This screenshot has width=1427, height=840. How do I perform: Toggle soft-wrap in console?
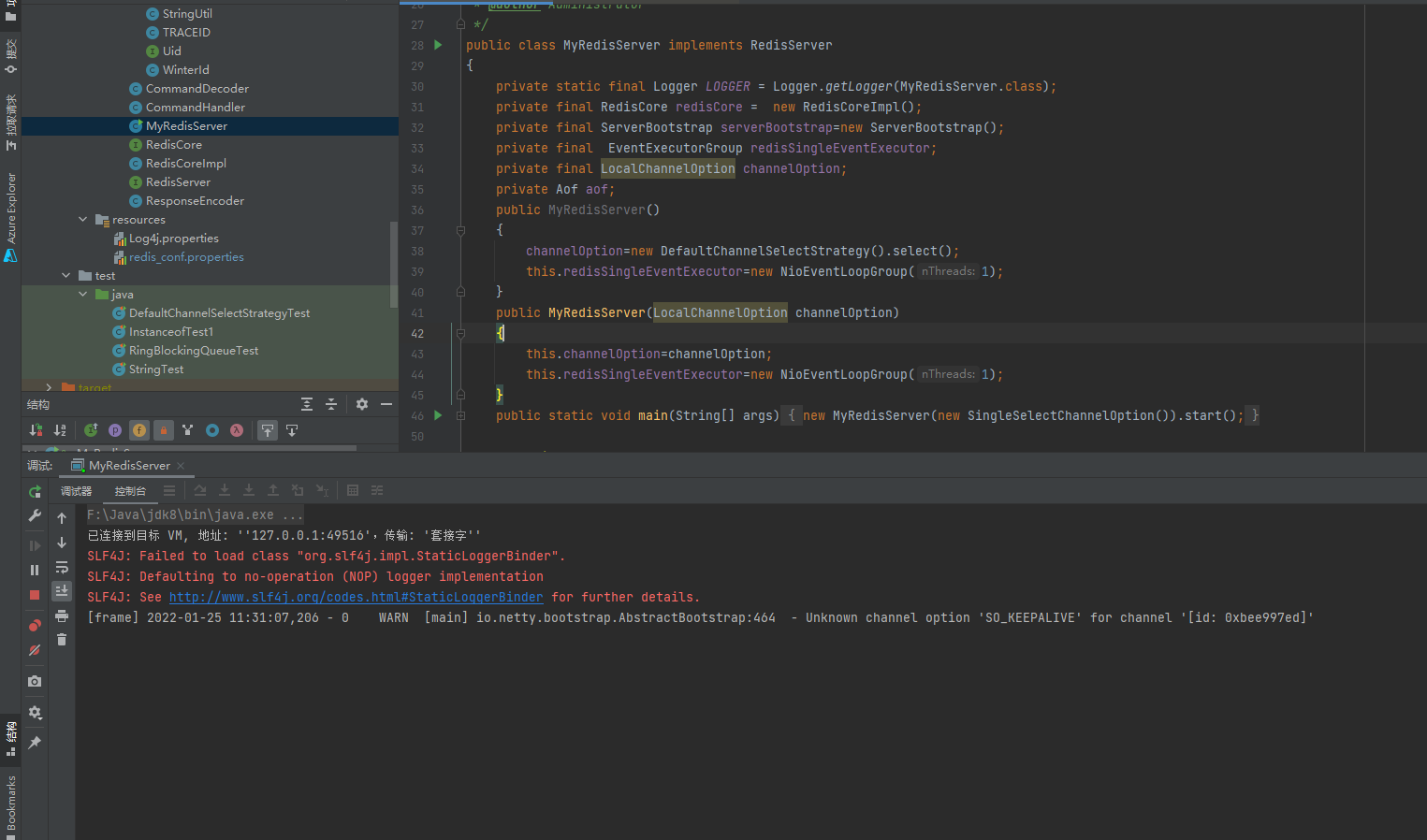point(62,567)
